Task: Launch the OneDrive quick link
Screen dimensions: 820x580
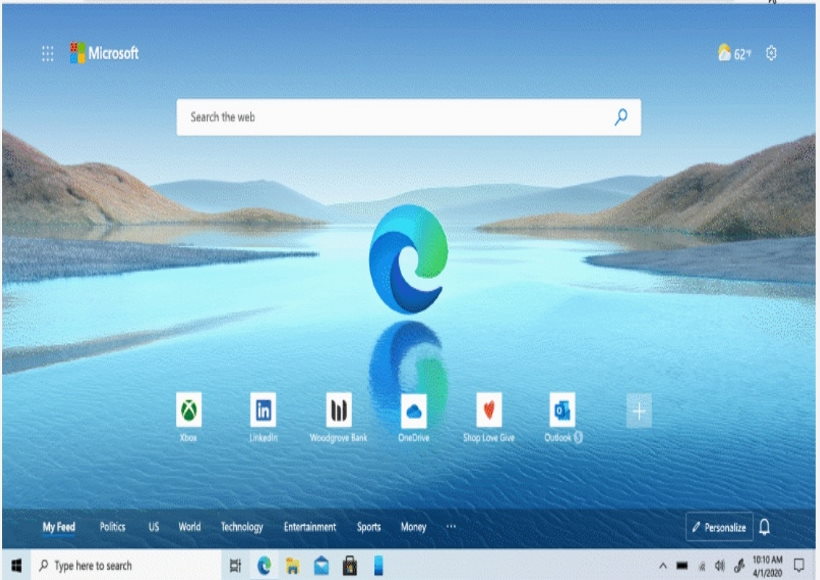Action: (x=413, y=410)
